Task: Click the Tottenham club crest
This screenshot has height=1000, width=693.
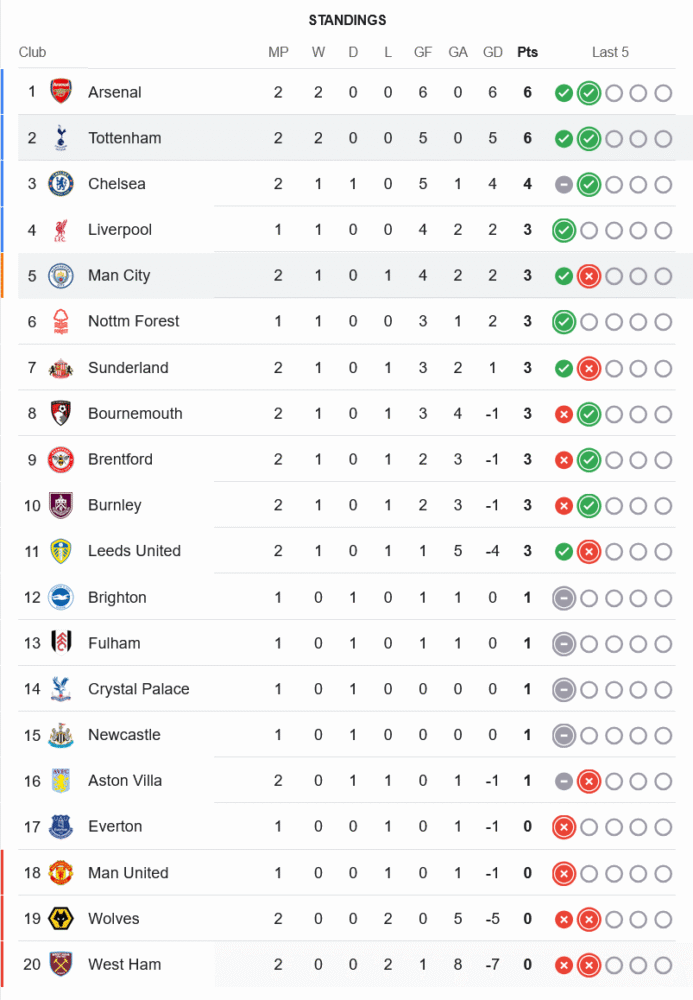Action: point(61,138)
